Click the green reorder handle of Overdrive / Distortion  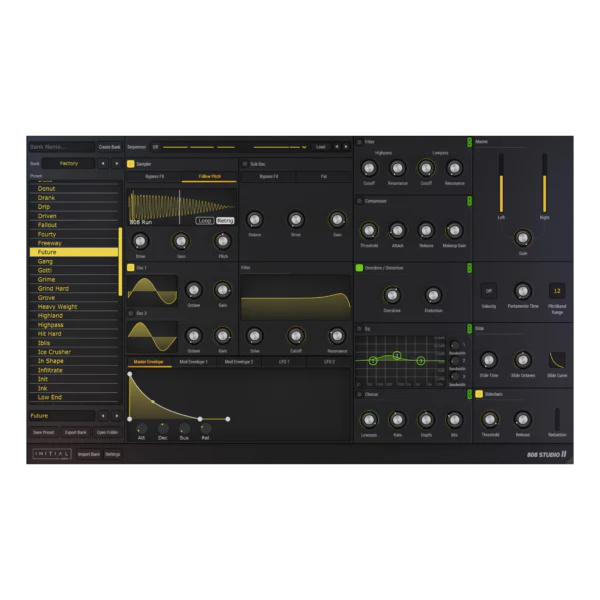(x=470, y=268)
